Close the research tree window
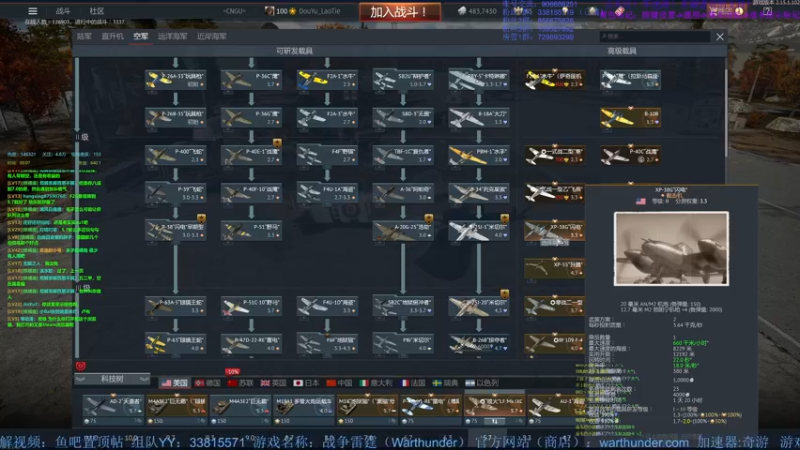 click(x=720, y=37)
